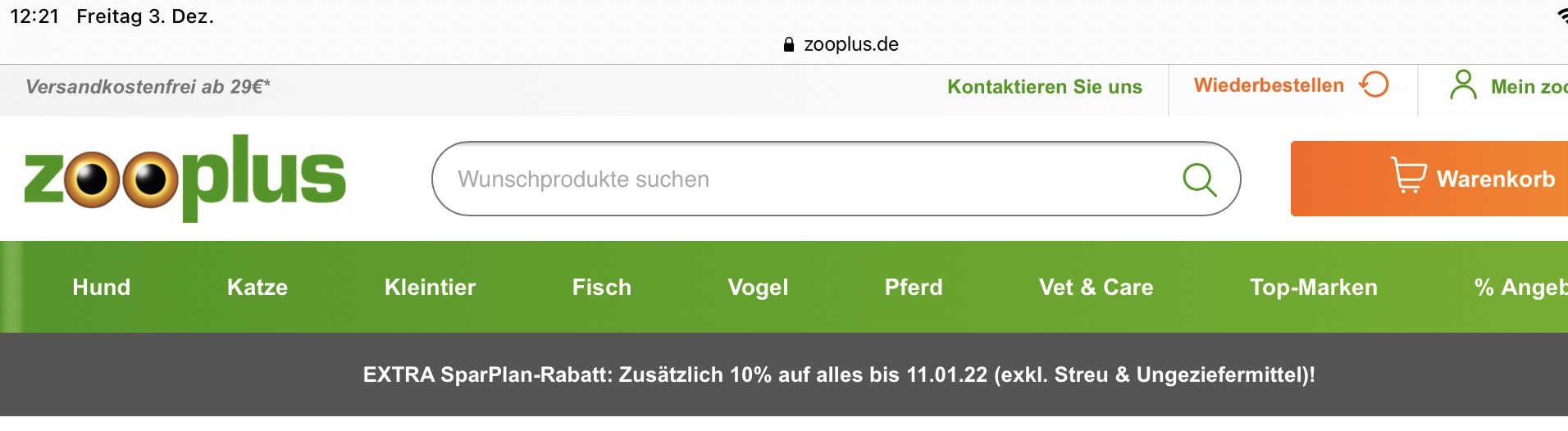This screenshot has height=431, width=1568.
Task: Click the magnifying glass search icon
Action: pyautogui.click(x=1199, y=179)
